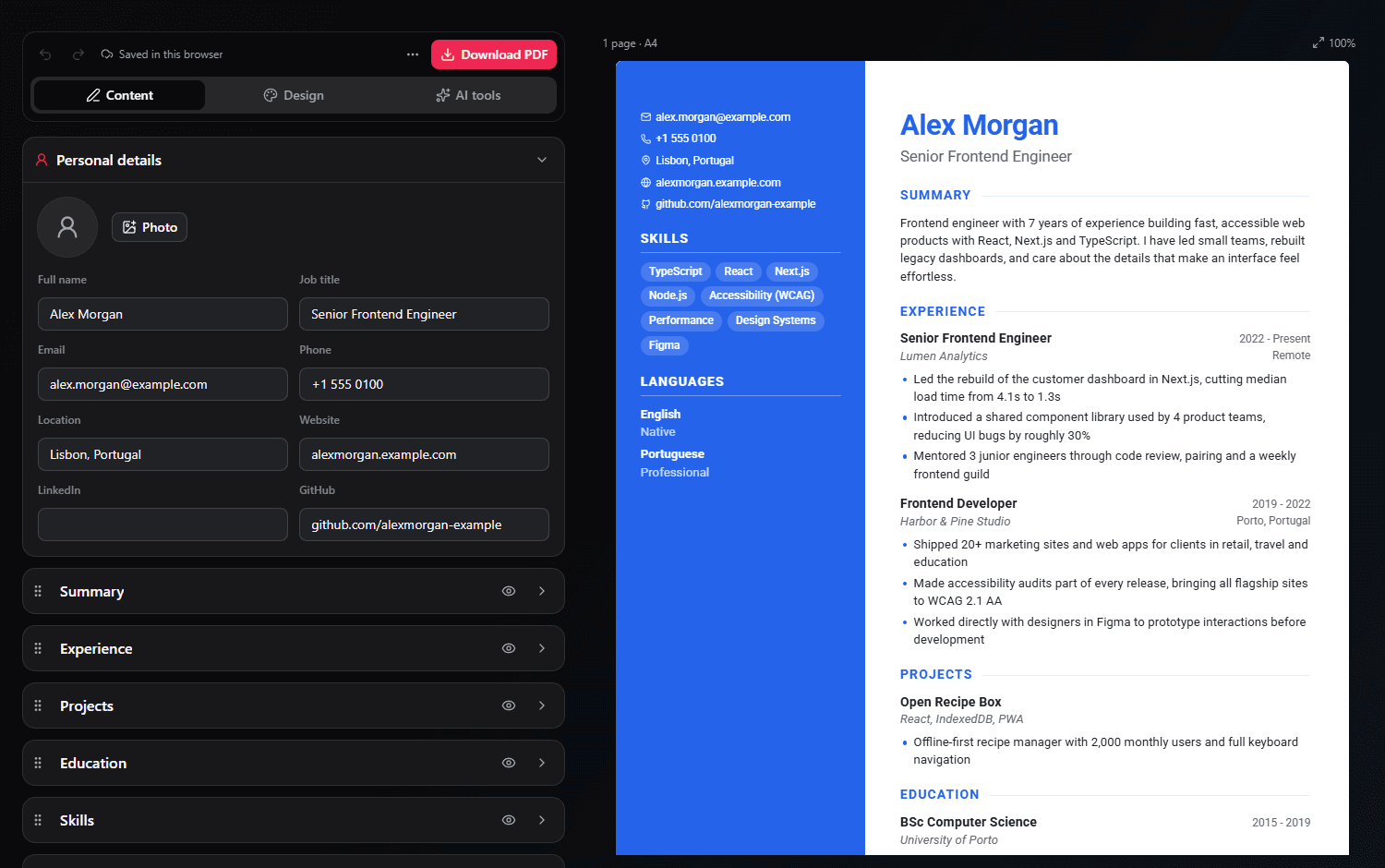Viewport: 1385px width, 868px height.
Task: Toggle visibility of the Summary section
Action: pyautogui.click(x=509, y=591)
